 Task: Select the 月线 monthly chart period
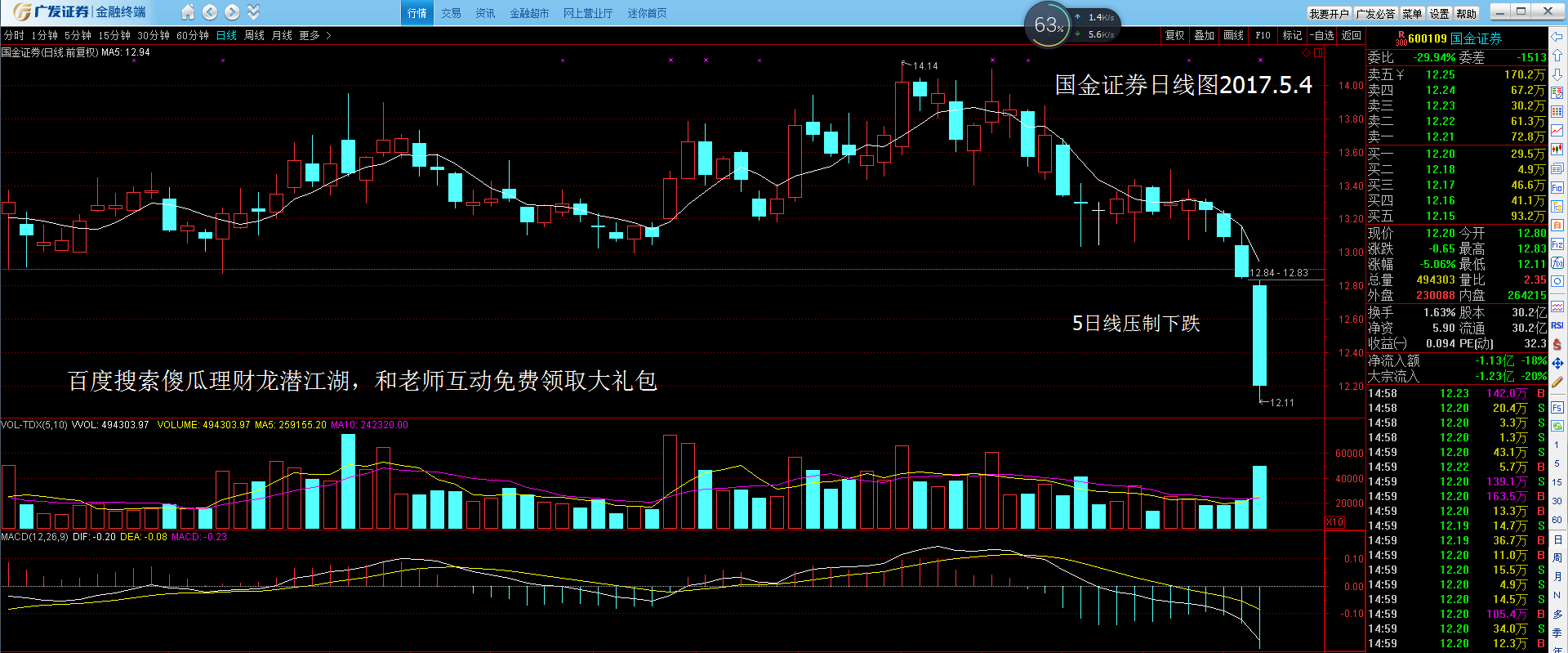282,36
